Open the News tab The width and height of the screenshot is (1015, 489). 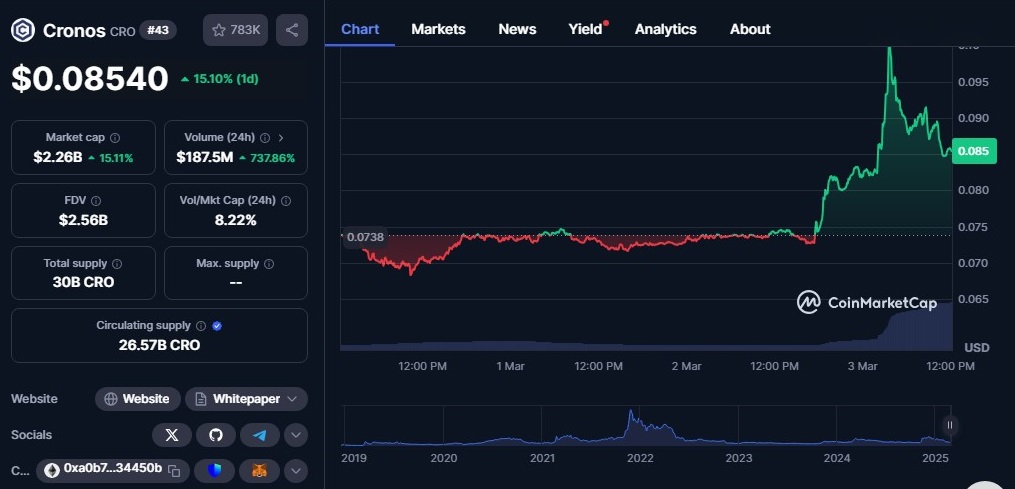(517, 29)
